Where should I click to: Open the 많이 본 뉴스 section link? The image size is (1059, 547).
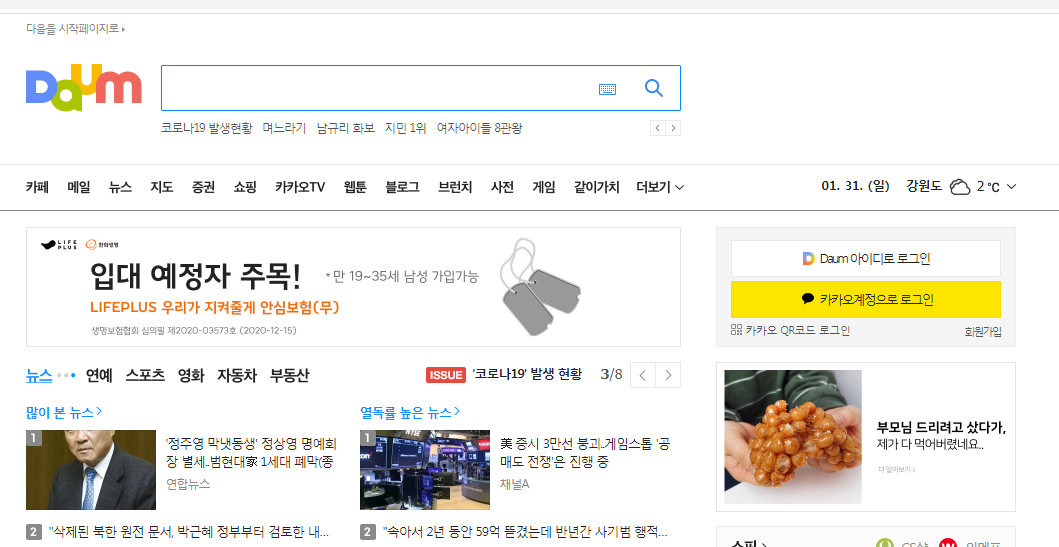pos(64,412)
